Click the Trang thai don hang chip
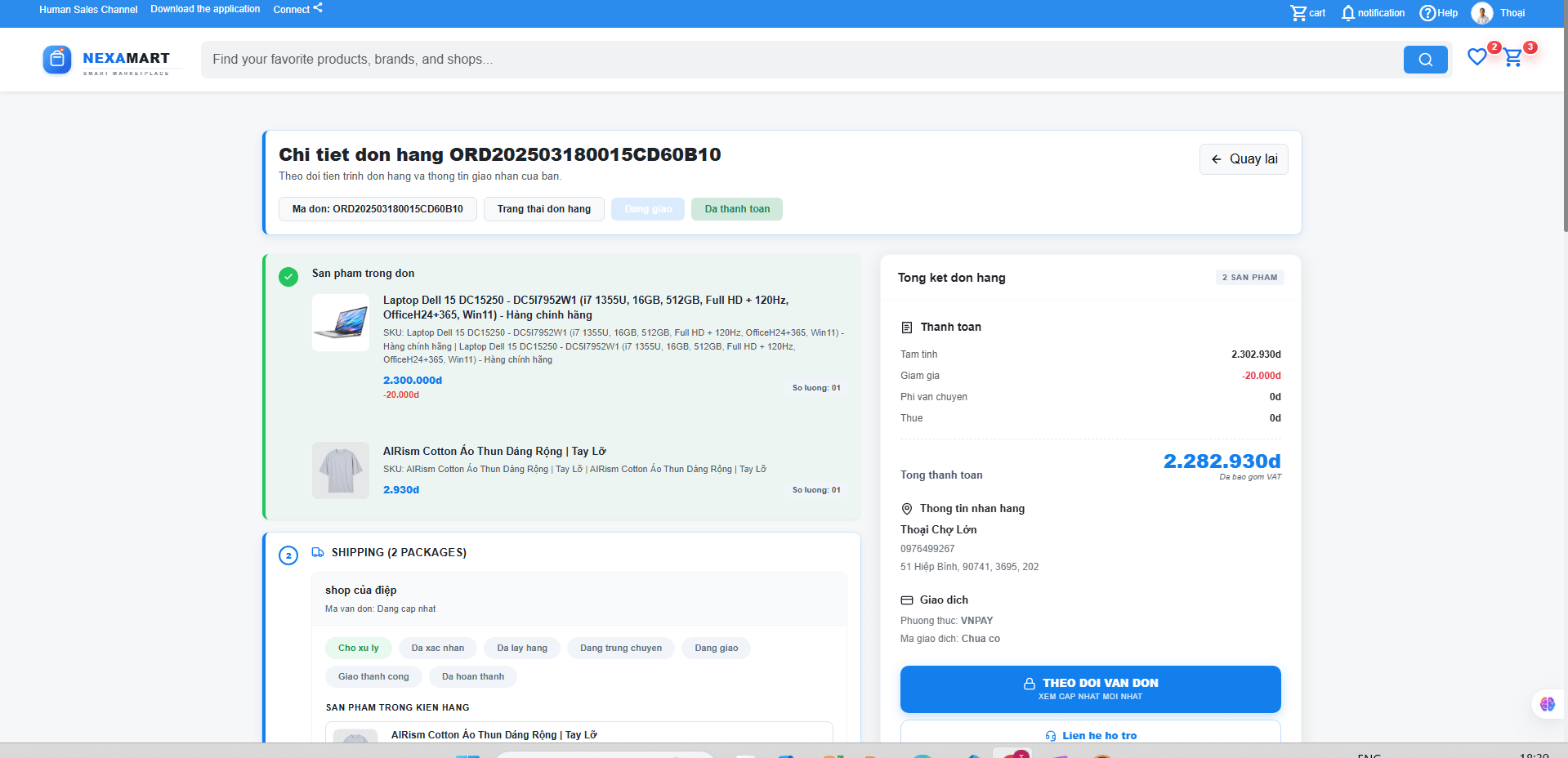 pyautogui.click(x=544, y=209)
